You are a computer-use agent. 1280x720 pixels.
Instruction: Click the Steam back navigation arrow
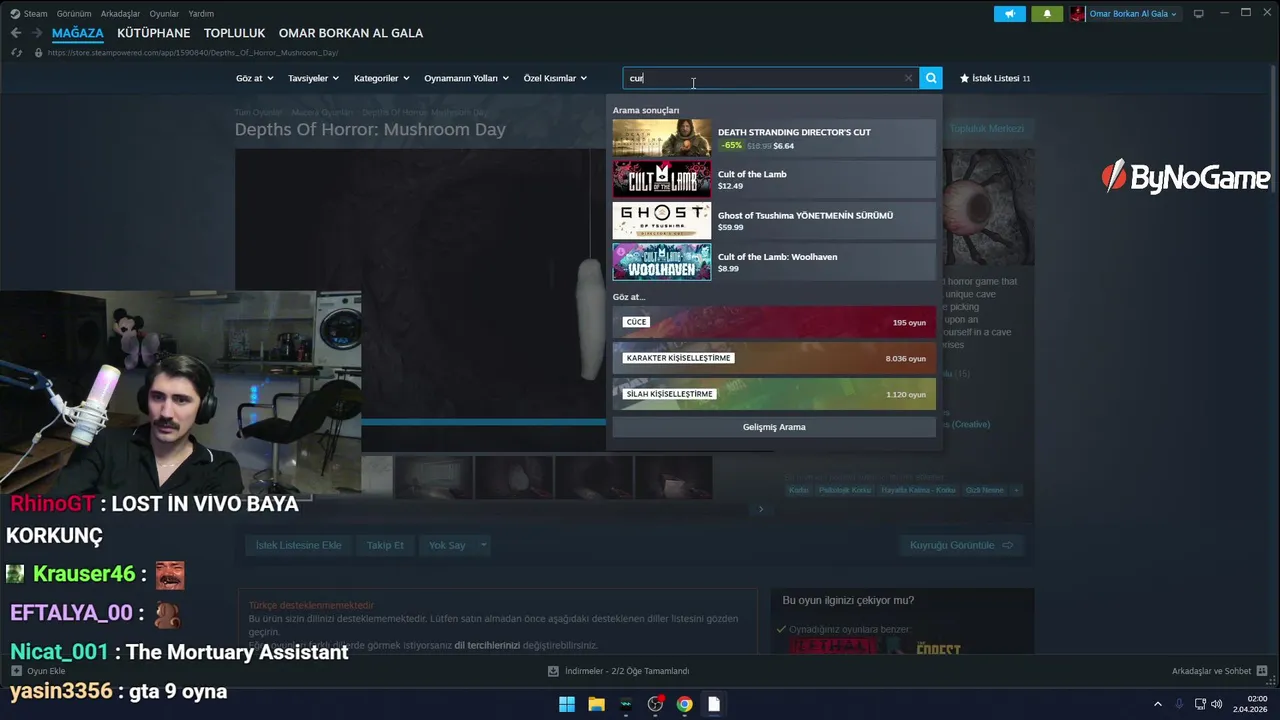pos(16,33)
